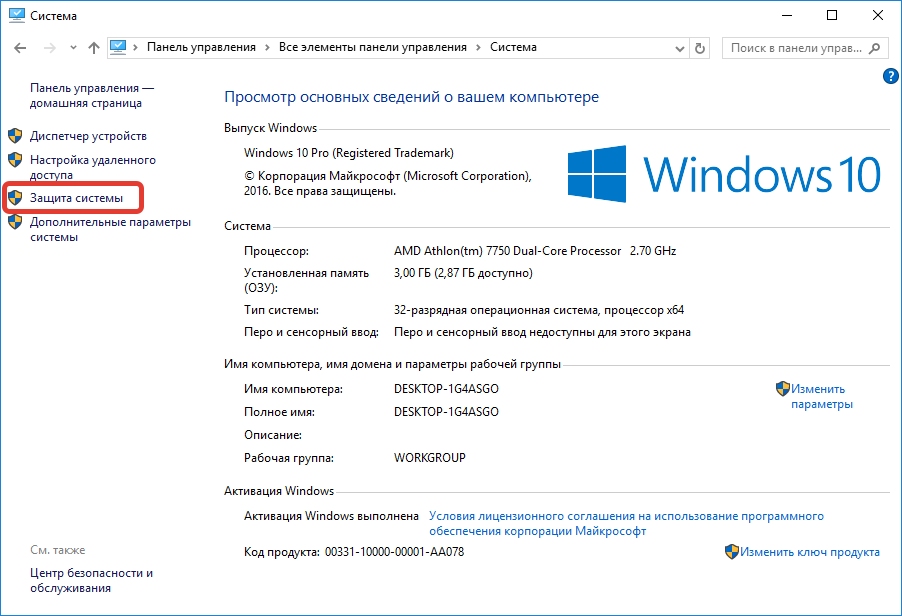The image size is (902, 616).
Task: Open the recent locations dropdown arrow
Action: point(72,47)
